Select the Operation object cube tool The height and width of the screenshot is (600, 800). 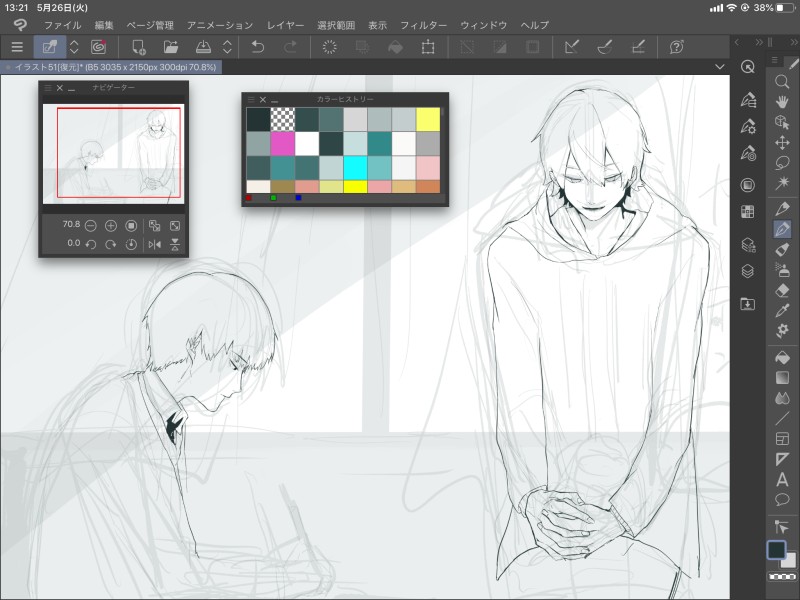(782, 122)
